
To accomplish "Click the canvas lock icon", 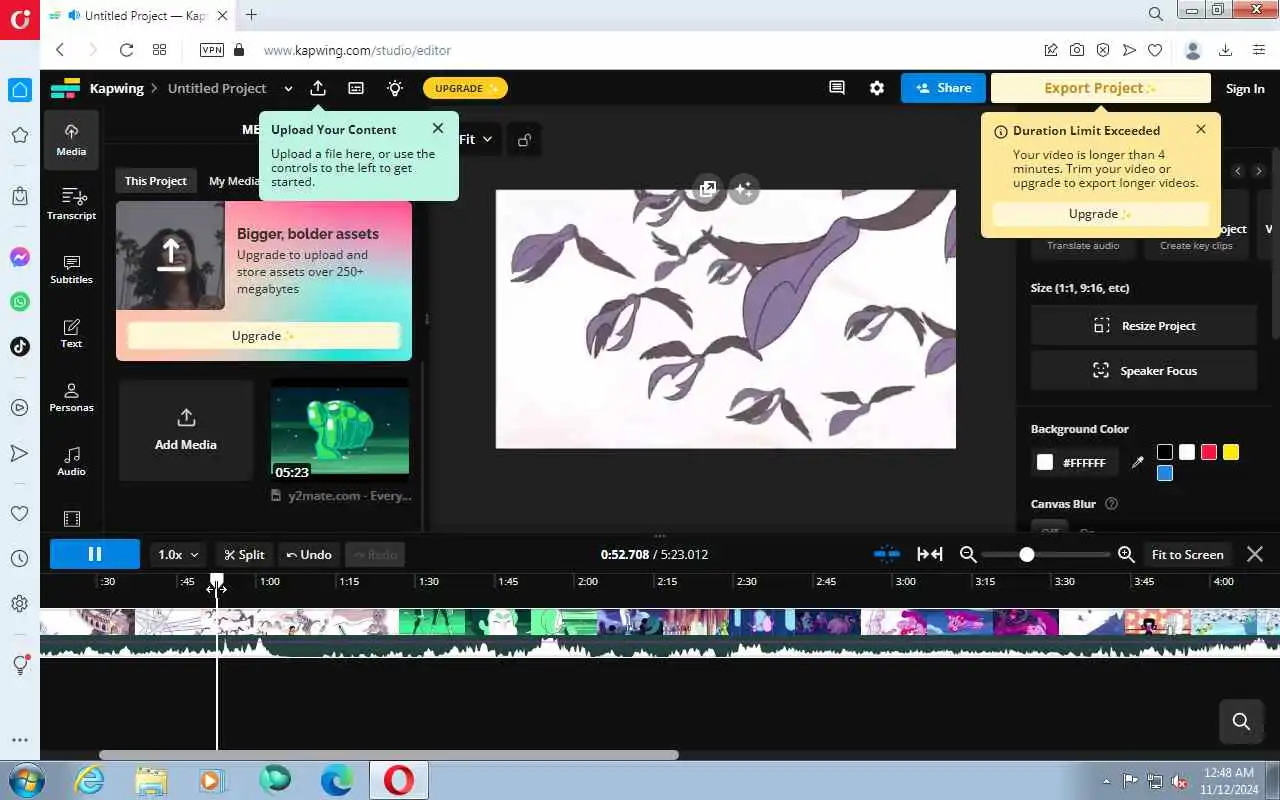I will pos(524,140).
